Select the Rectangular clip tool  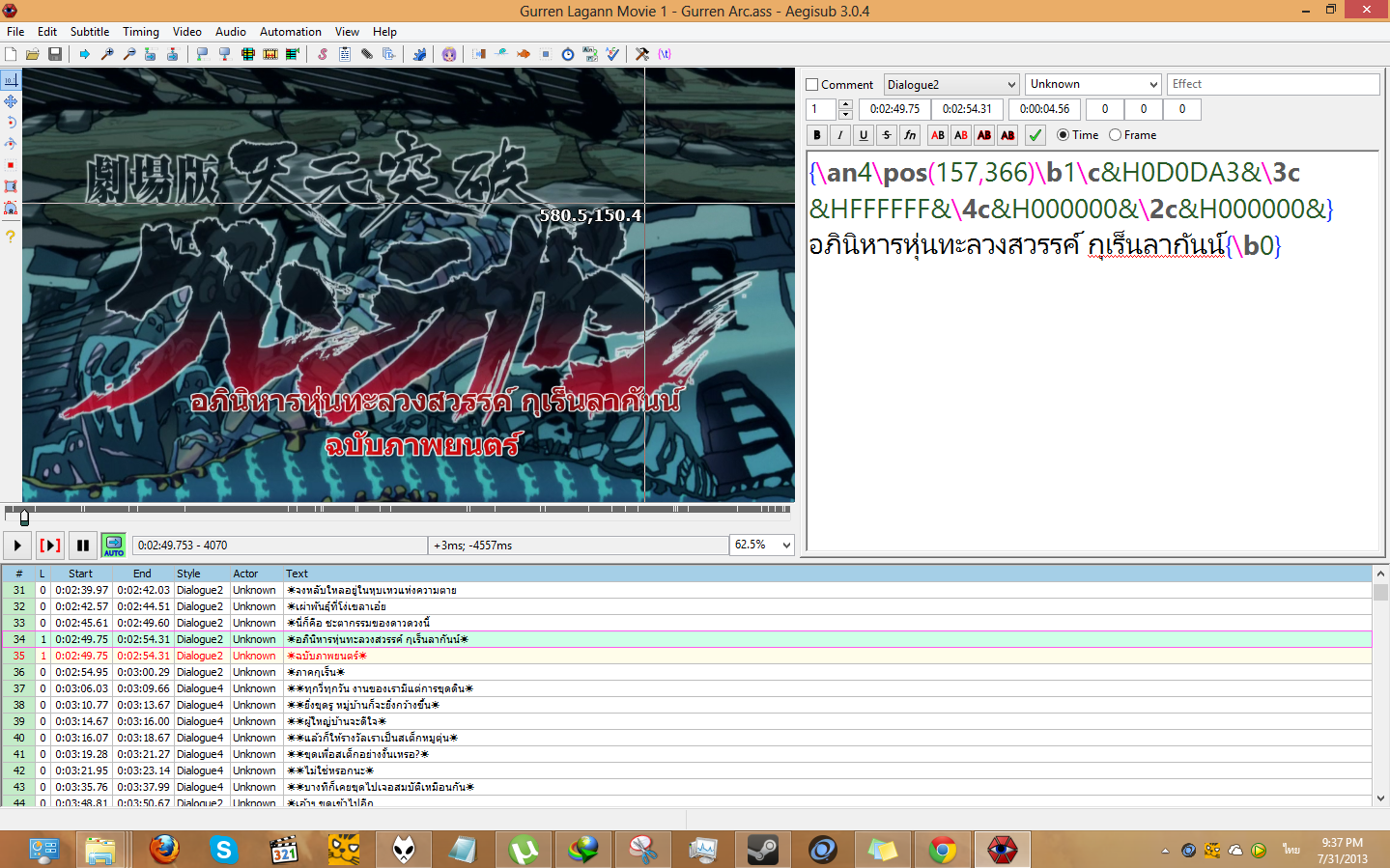[x=11, y=186]
